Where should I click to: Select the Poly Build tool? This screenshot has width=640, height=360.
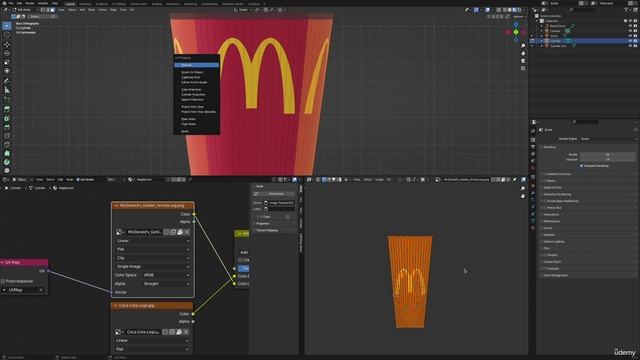click(7, 153)
